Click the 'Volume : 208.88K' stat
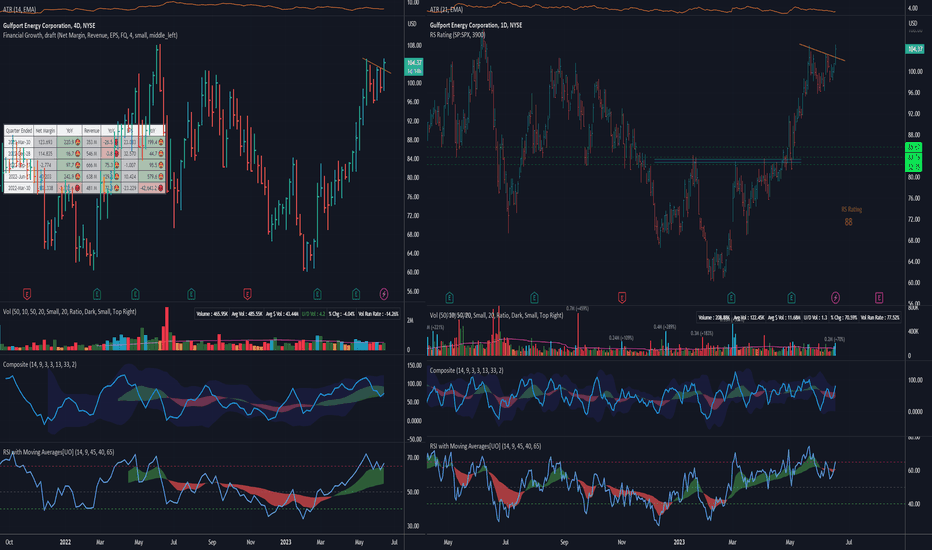 (x=714, y=318)
